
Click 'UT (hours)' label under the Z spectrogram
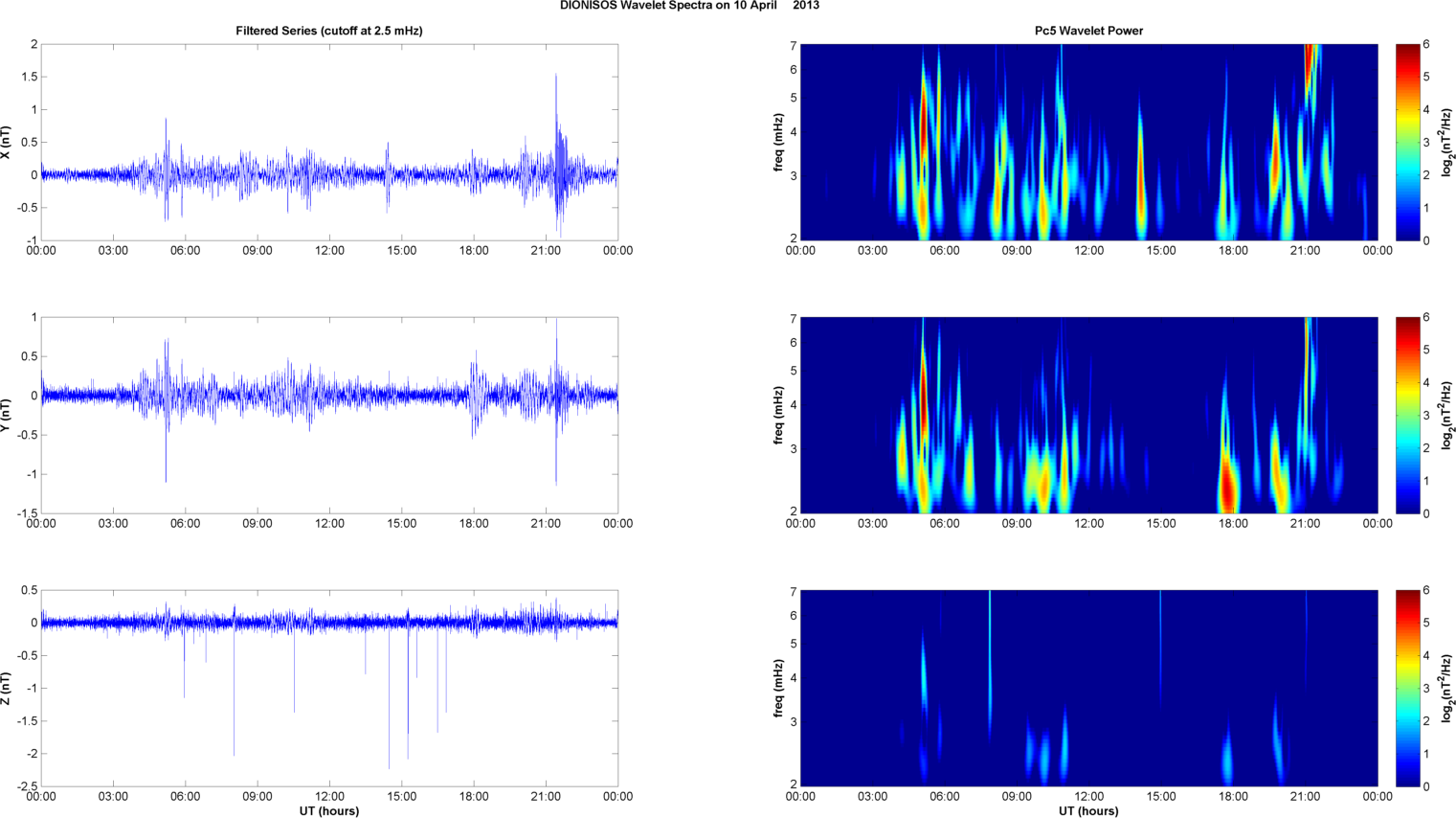tap(1088, 810)
